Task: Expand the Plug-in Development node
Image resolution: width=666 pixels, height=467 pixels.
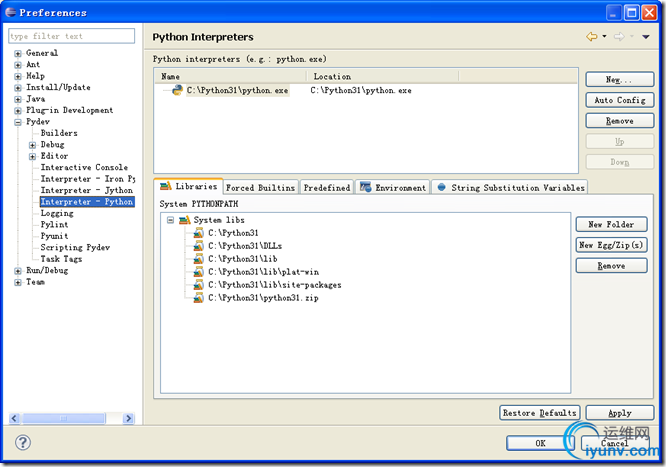Action: coord(17,110)
